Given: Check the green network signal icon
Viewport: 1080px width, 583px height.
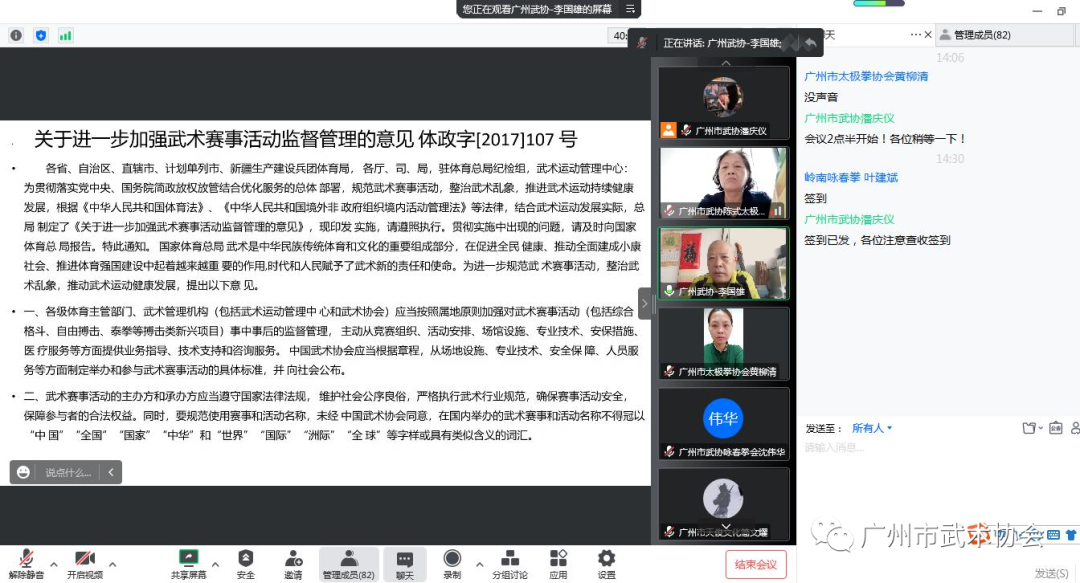Looking at the screenshot, I should click(x=65, y=35).
